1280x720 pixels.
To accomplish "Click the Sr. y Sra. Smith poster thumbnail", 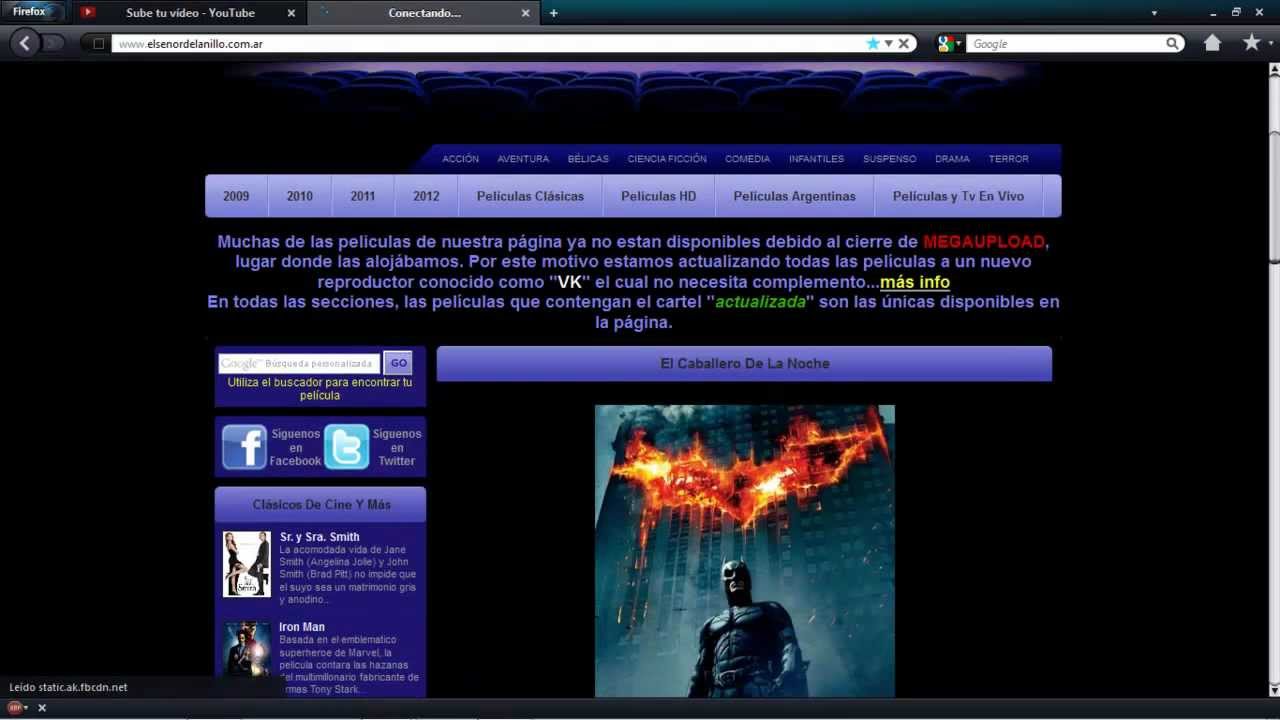I will pos(246,564).
